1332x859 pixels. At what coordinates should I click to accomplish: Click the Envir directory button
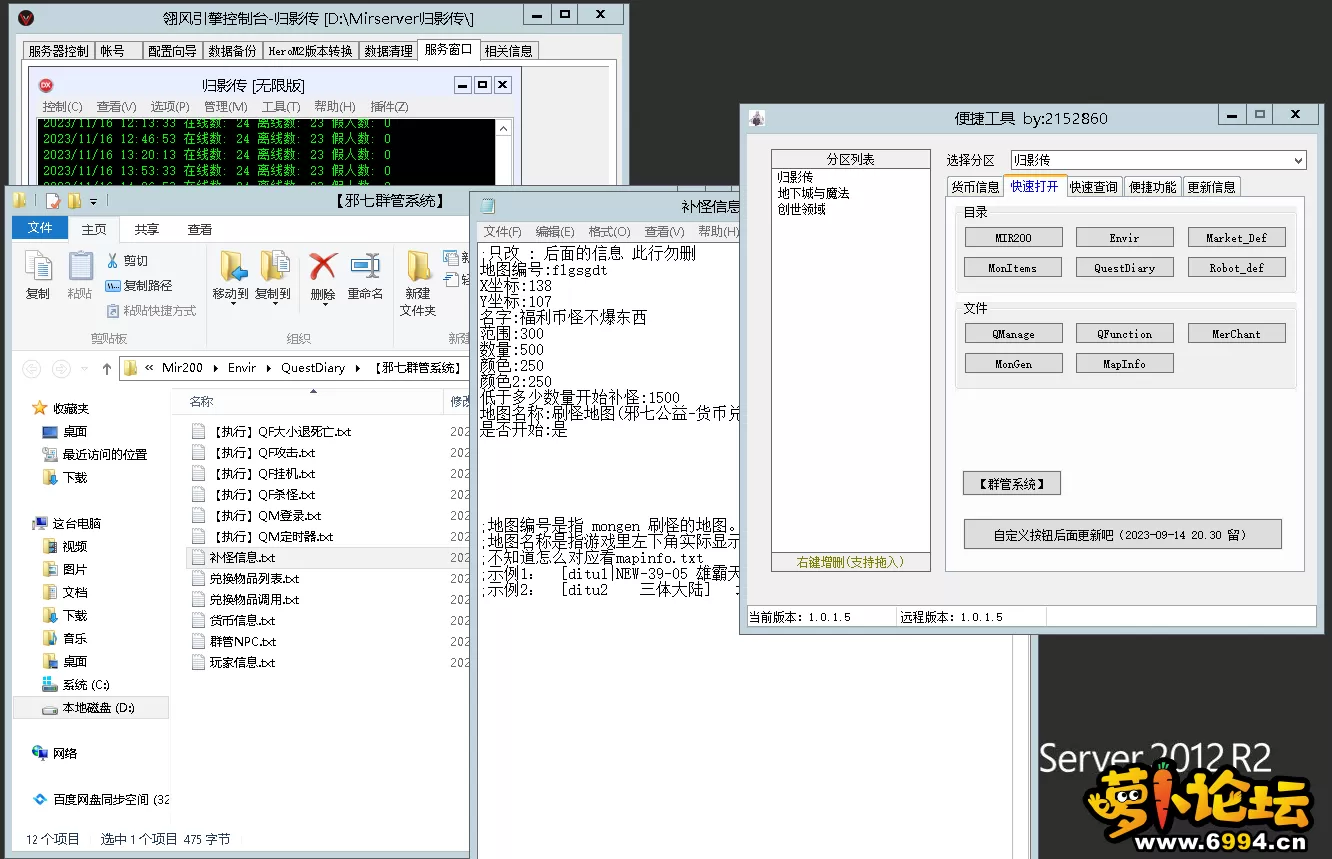[1124, 238]
